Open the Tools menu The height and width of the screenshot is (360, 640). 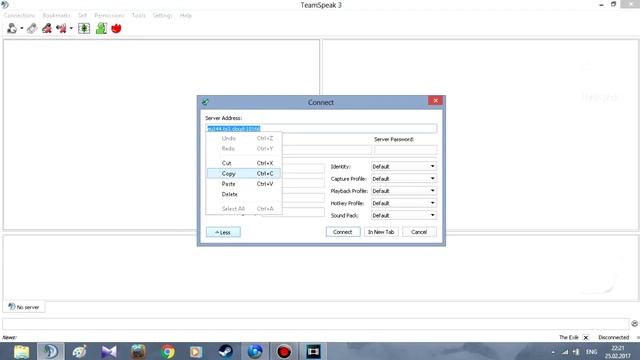coord(138,16)
